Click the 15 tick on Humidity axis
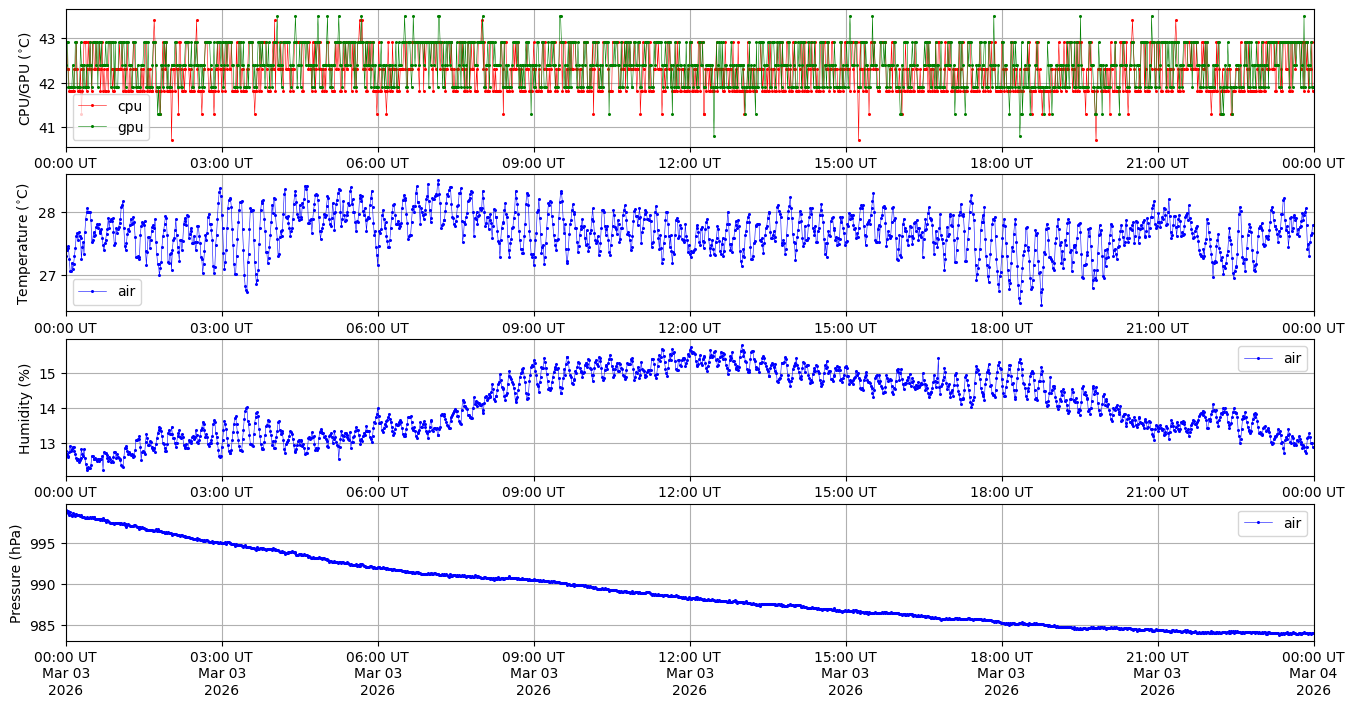The image size is (1354, 707). pos(48,374)
